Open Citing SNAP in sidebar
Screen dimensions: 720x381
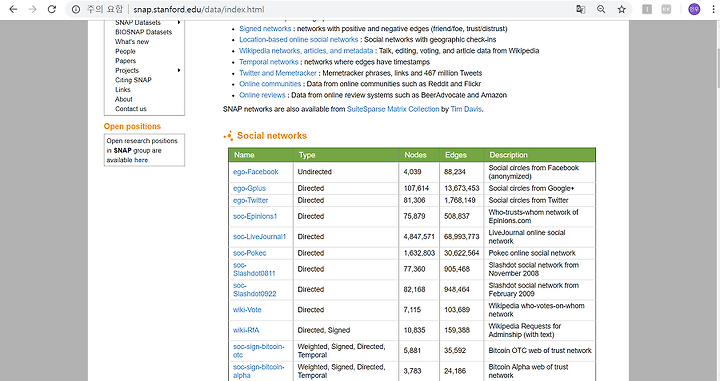133,80
